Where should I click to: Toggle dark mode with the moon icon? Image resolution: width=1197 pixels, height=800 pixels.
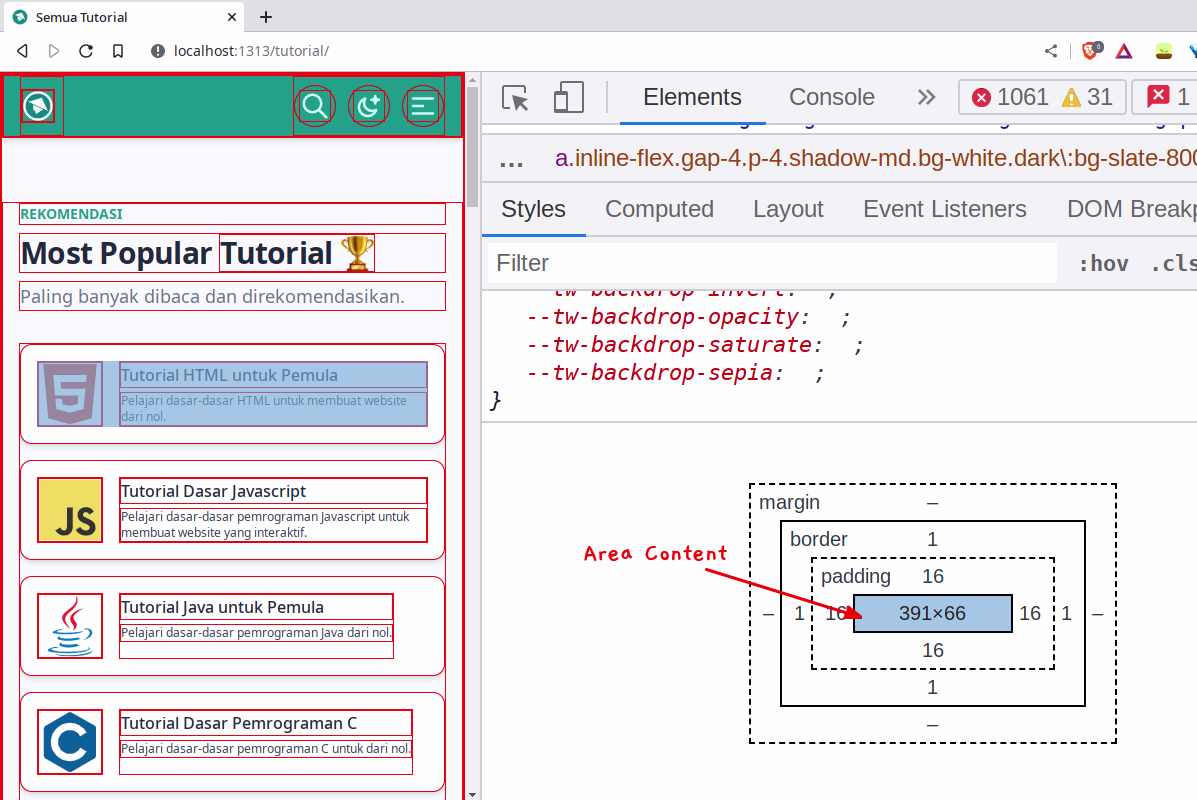[368, 105]
